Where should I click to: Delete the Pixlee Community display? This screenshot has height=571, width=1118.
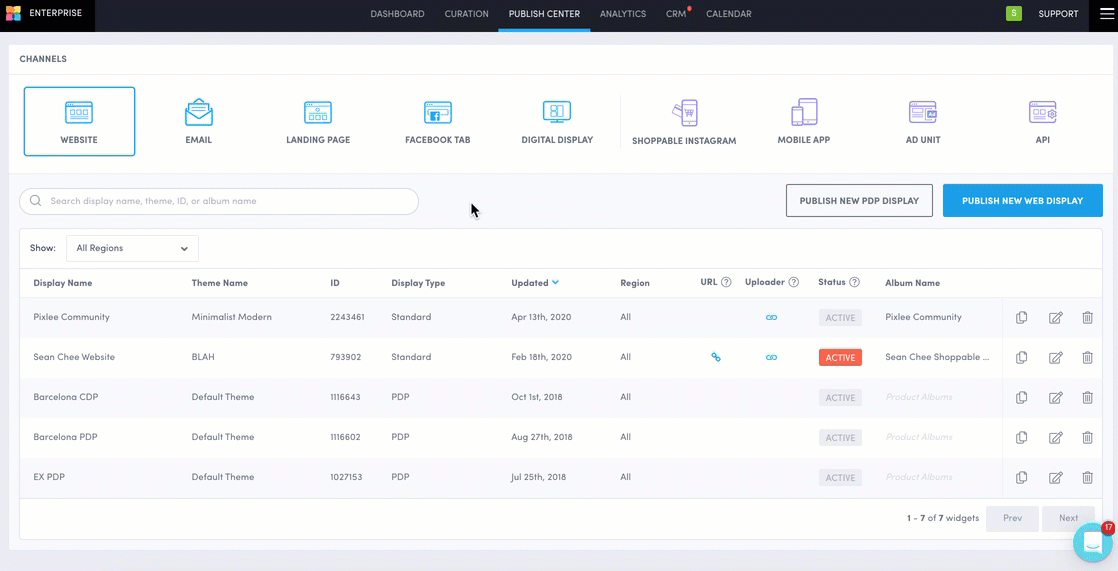1087,318
